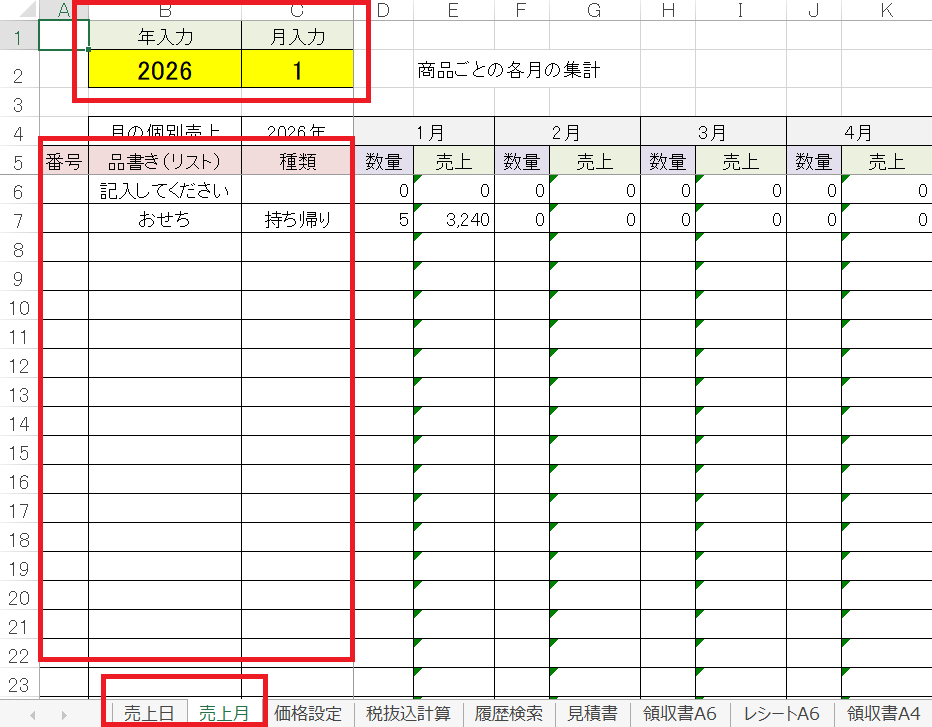
Task: Select the 領収書A4 sheet tab
Action: (883, 714)
